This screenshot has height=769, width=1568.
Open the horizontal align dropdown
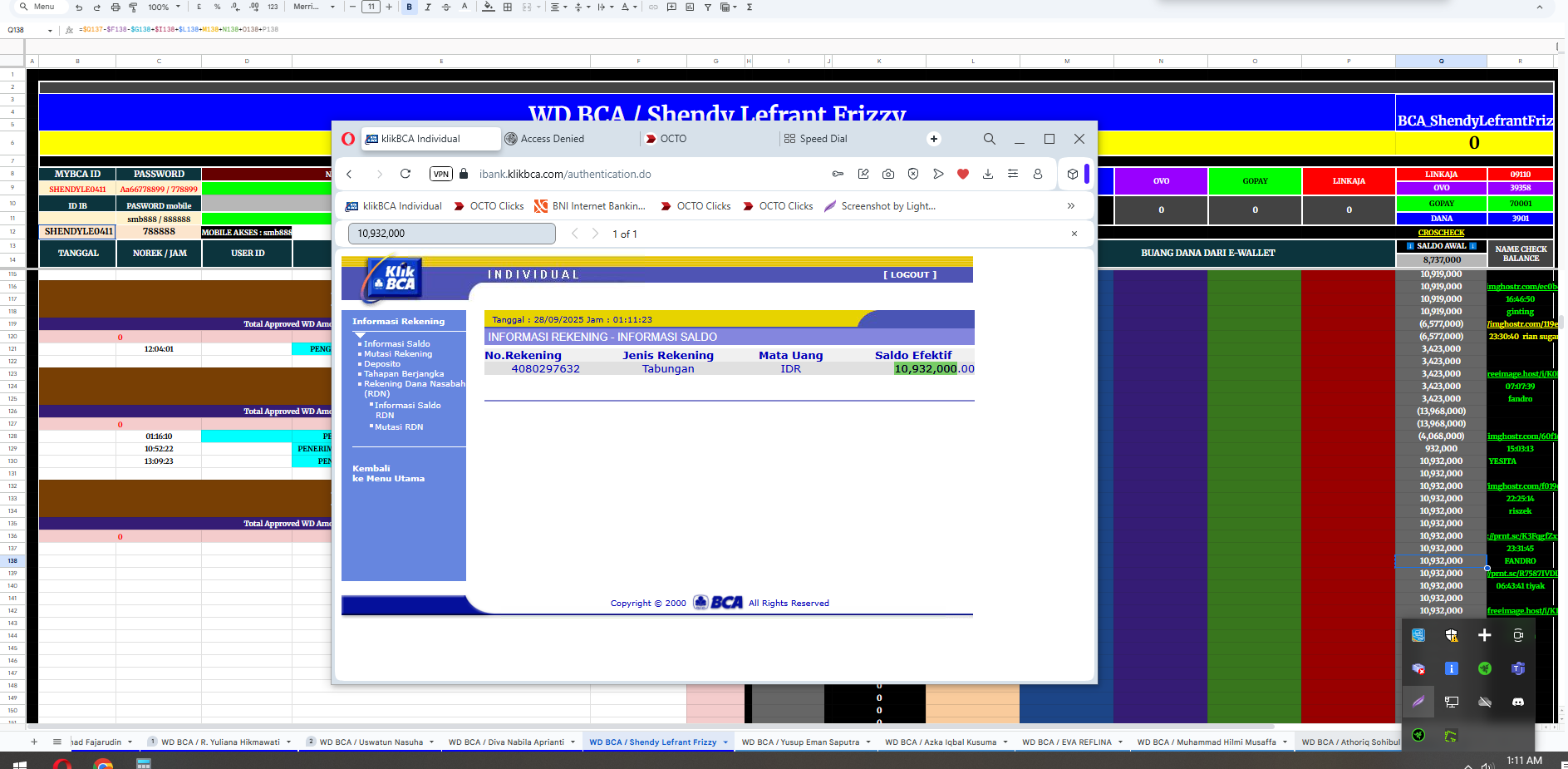point(558,7)
